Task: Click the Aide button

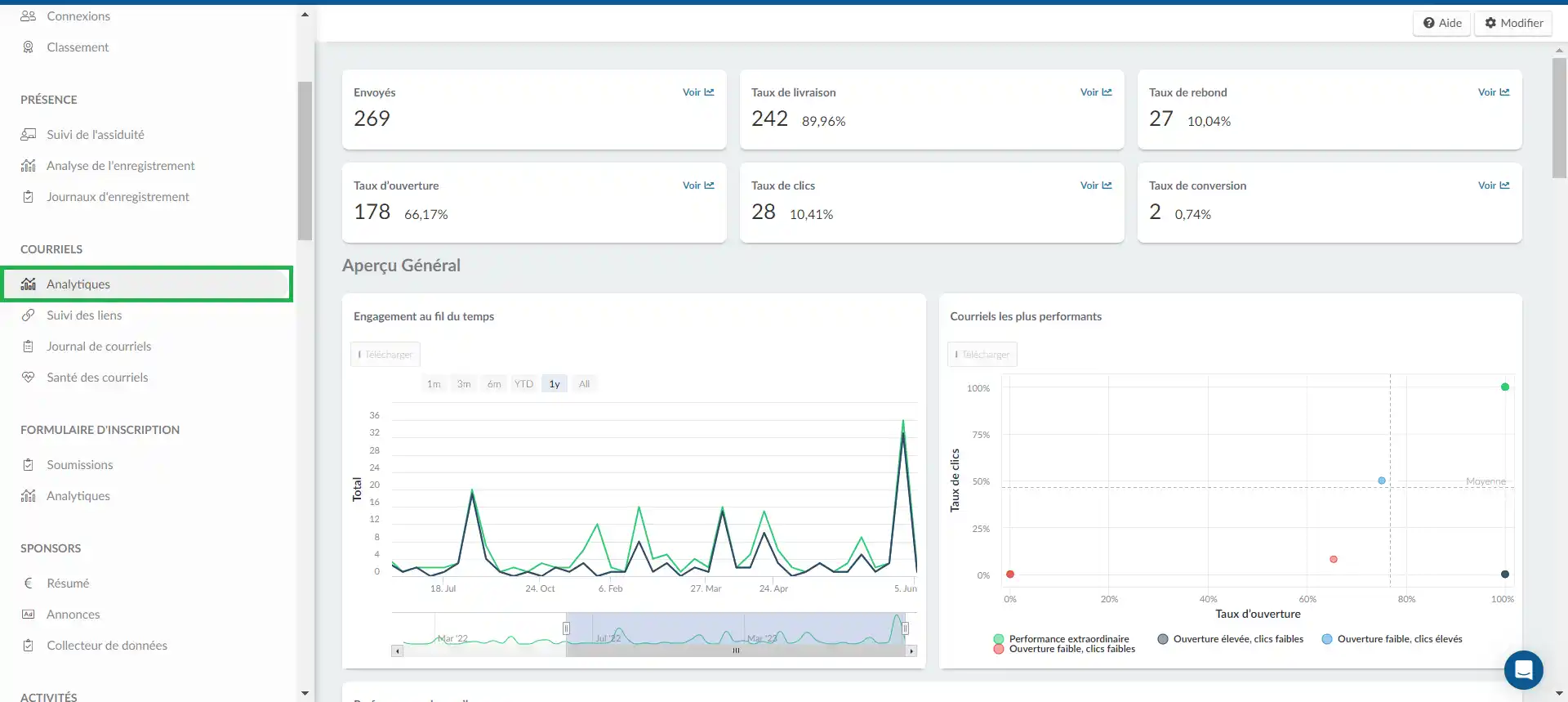Action: coord(1442,23)
